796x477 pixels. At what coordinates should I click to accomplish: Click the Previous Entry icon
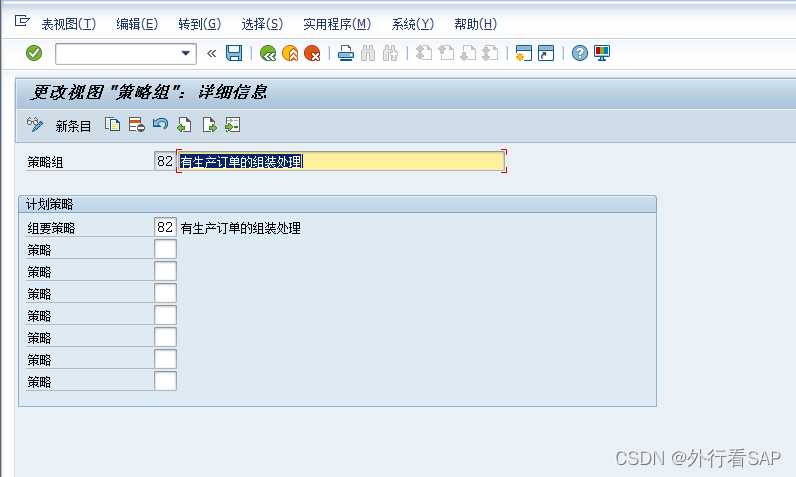(184, 125)
